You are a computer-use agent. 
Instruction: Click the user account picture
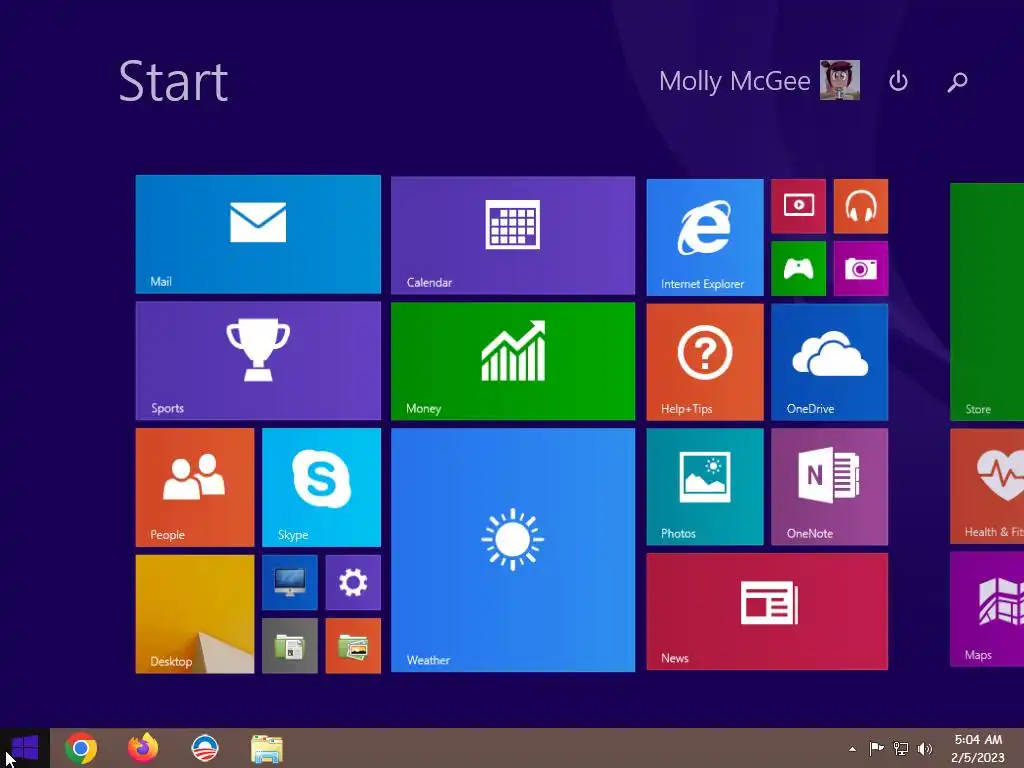(840, 80)
